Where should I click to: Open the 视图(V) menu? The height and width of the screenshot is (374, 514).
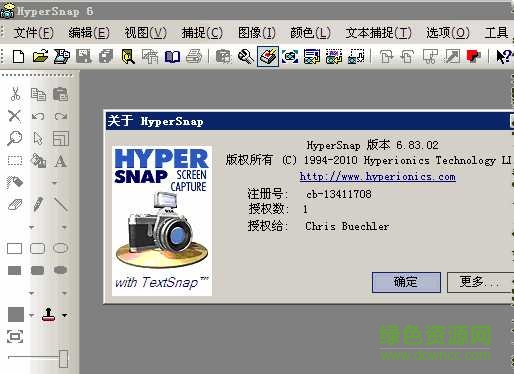tap(145, 33)
